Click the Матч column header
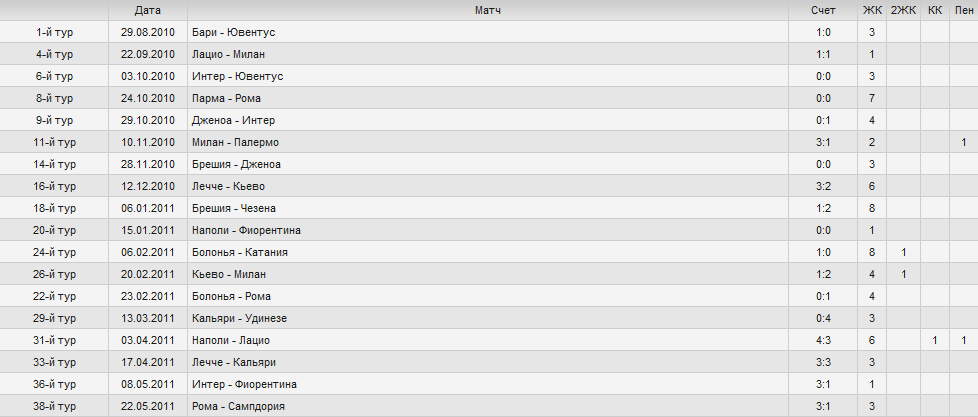This screenshot has width=978, height=417. coord(488,11)
